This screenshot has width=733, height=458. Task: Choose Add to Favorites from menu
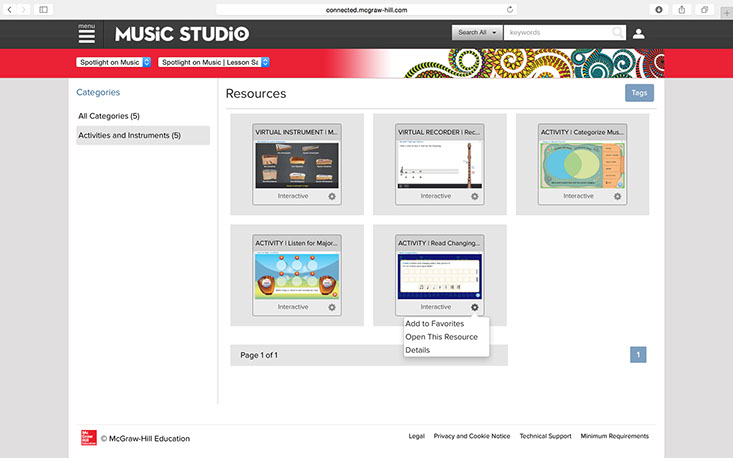tap(435, 323)
